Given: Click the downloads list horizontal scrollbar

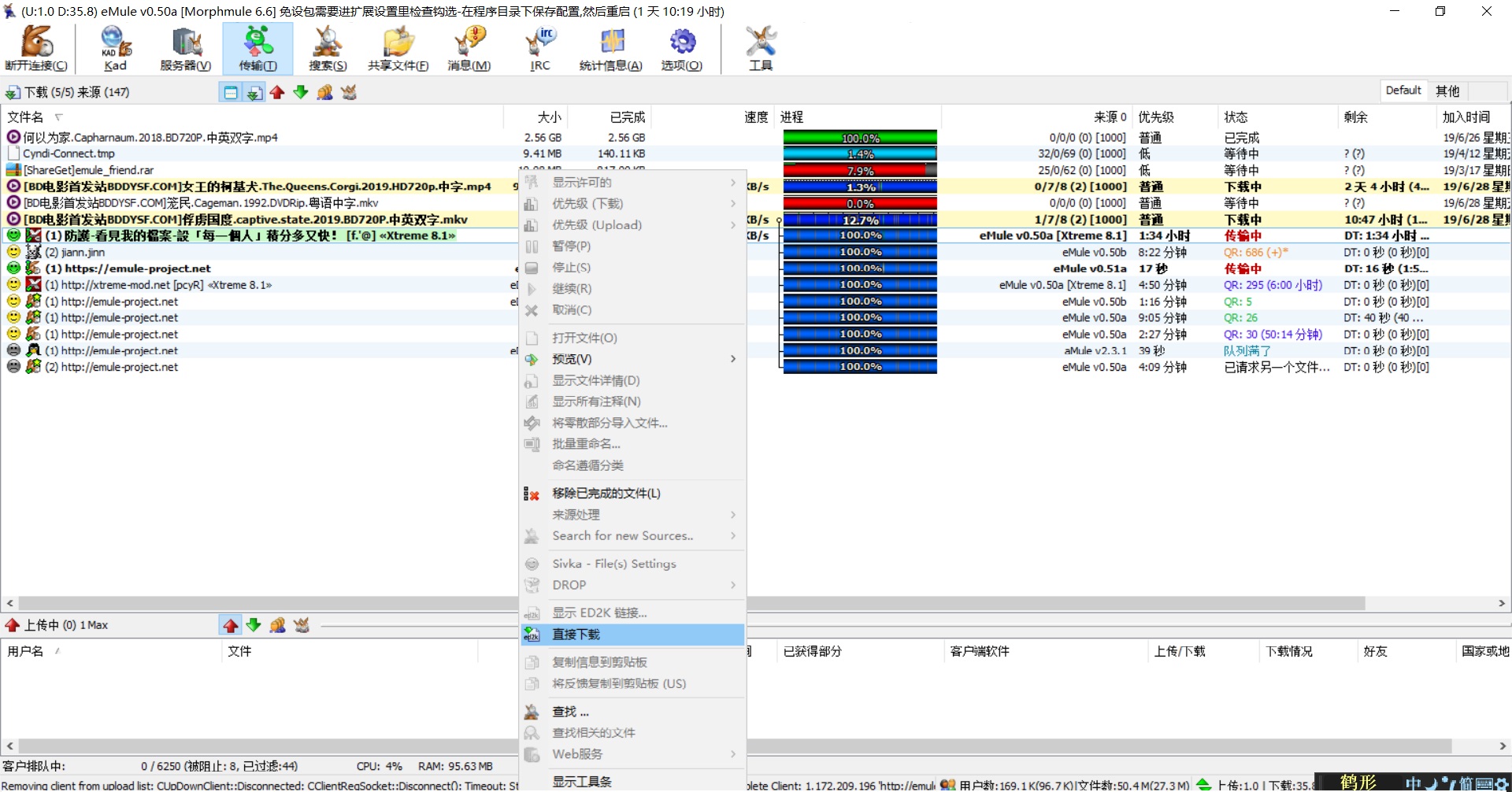Looking at the screenshot, I should coord(756,604).
